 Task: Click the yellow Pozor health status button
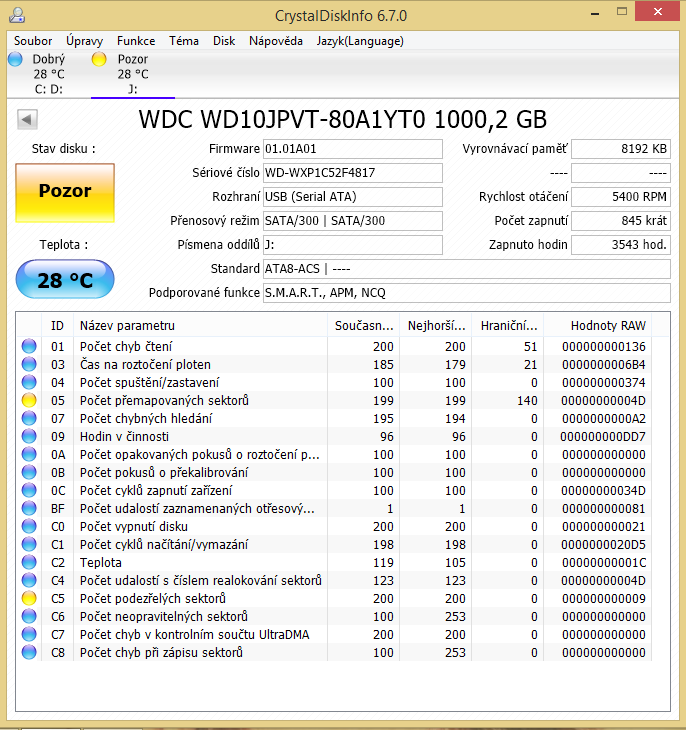coord(65,192)
